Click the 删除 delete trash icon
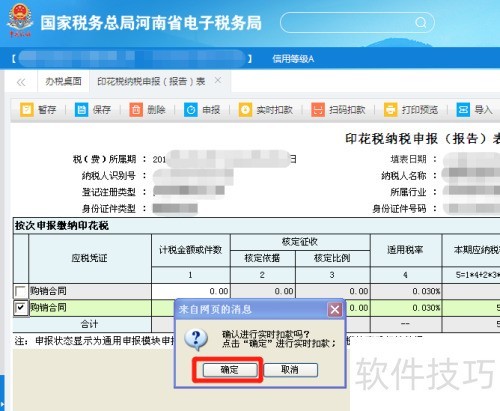Image resolution: width=500 pixels, height=411 pixels. (x=136, y=110)
